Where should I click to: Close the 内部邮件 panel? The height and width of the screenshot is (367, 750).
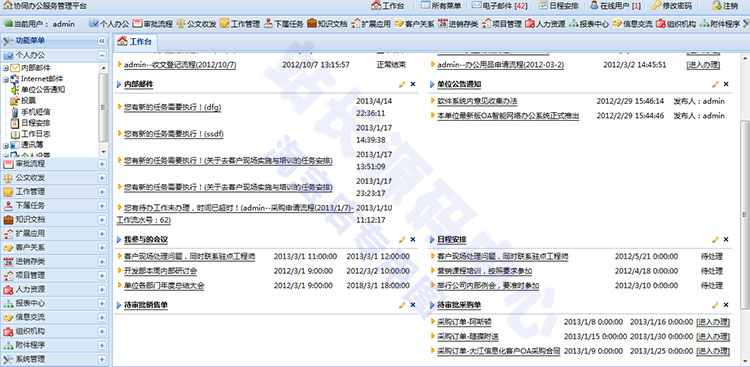(413, 84)
